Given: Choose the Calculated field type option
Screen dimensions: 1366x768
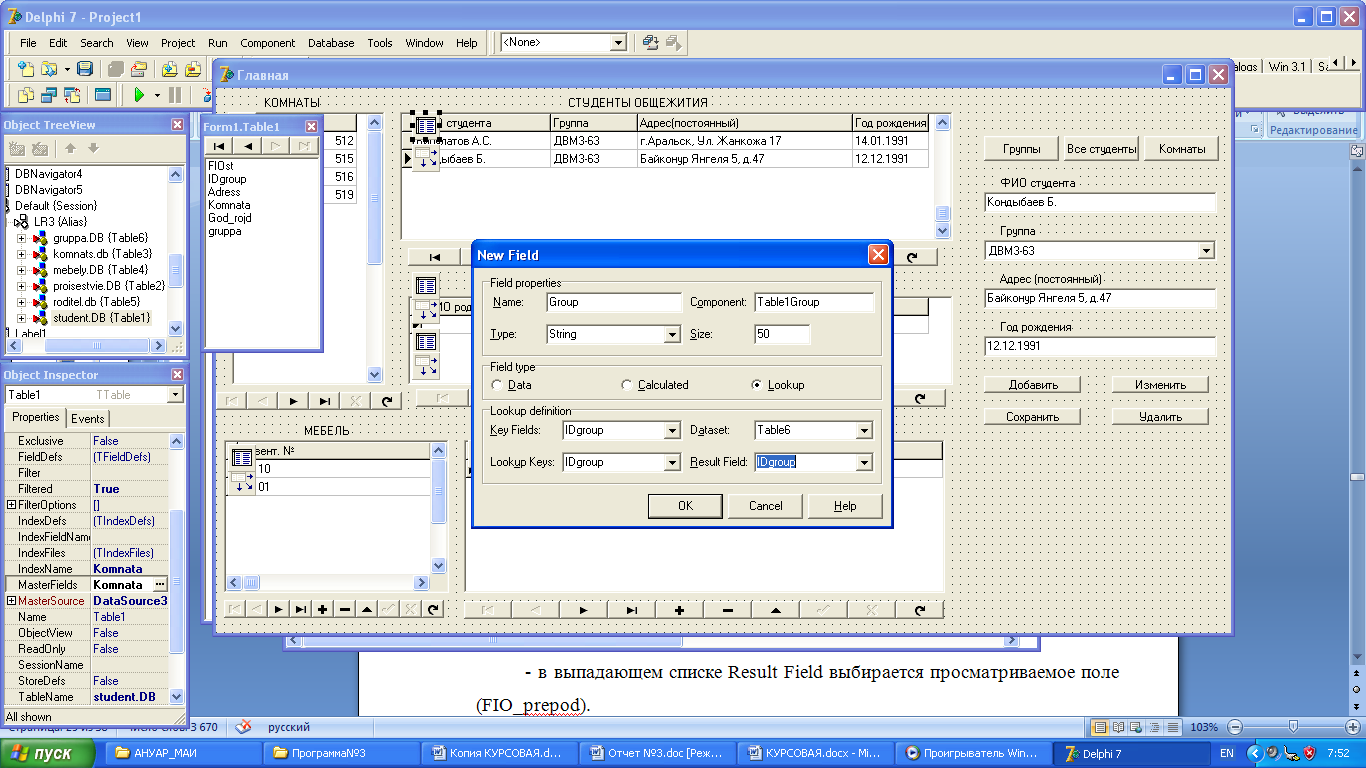Looking at the screenshot, I should [627, 385].
